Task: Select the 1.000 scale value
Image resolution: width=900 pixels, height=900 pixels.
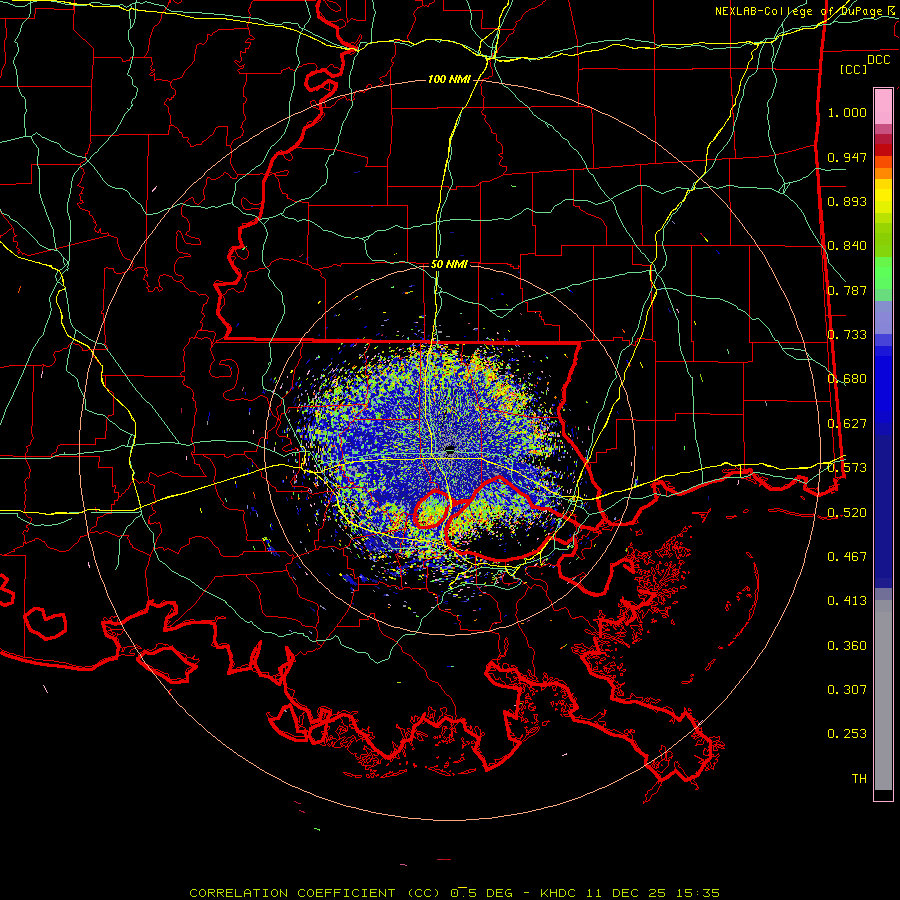Action: 847,112
